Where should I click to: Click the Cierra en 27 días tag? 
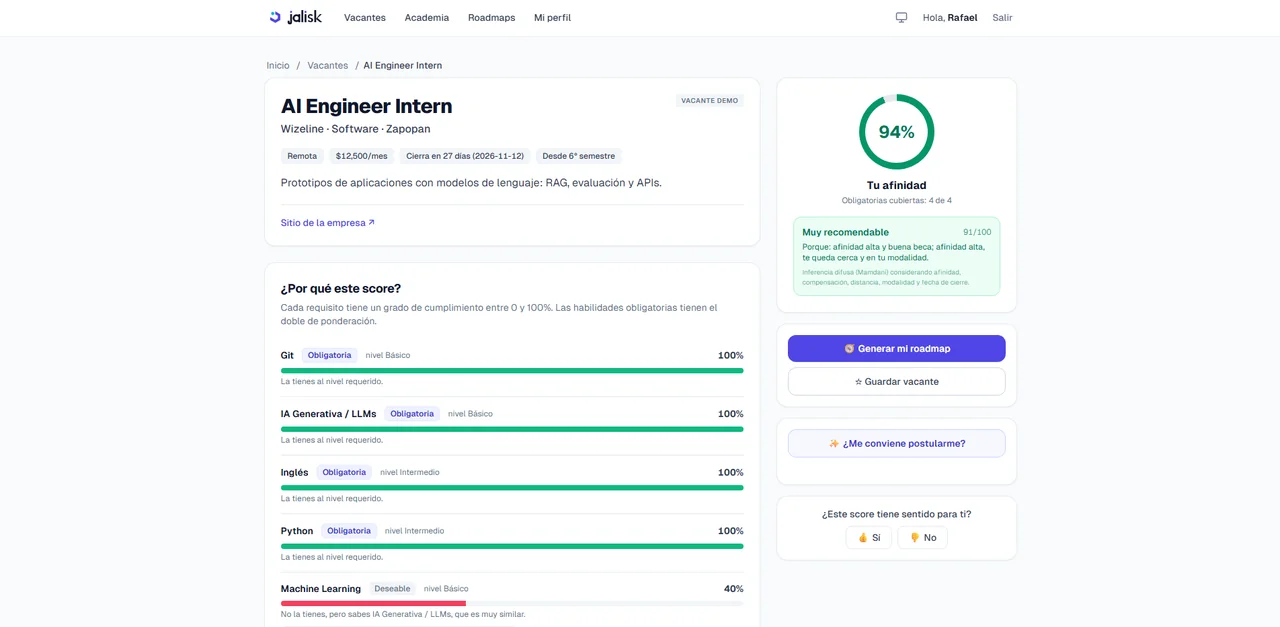tap(464, 156)
